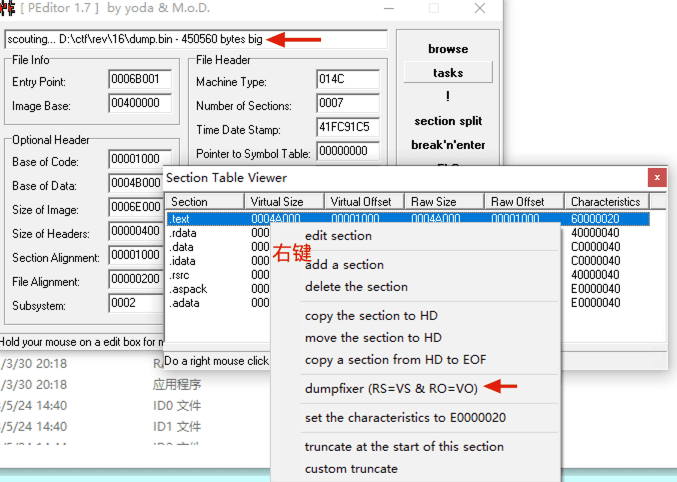Click the Characteristics column header

coord(606,202)
